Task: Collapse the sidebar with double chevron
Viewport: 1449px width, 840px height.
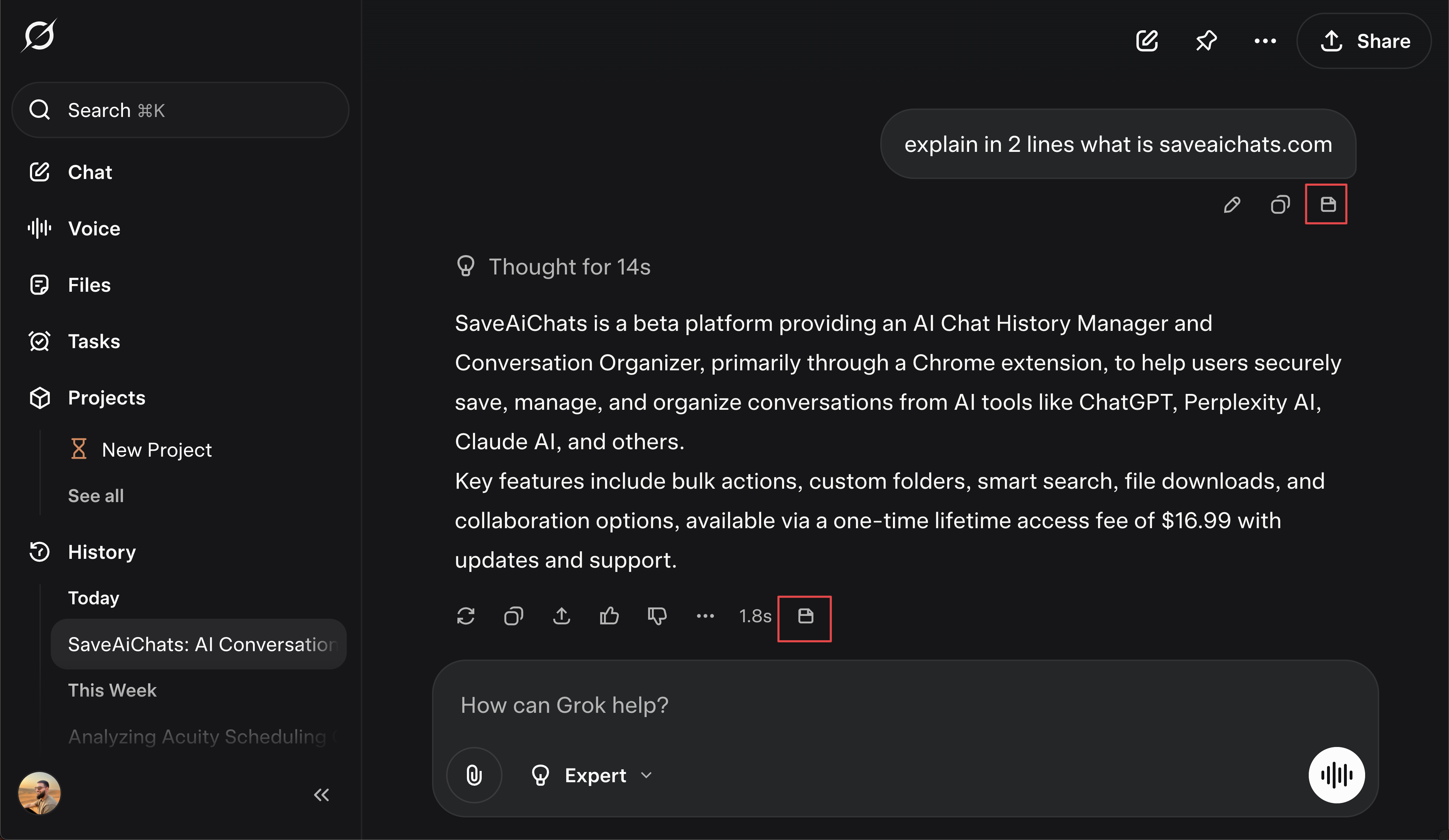Action: click(x=321, y=795)
